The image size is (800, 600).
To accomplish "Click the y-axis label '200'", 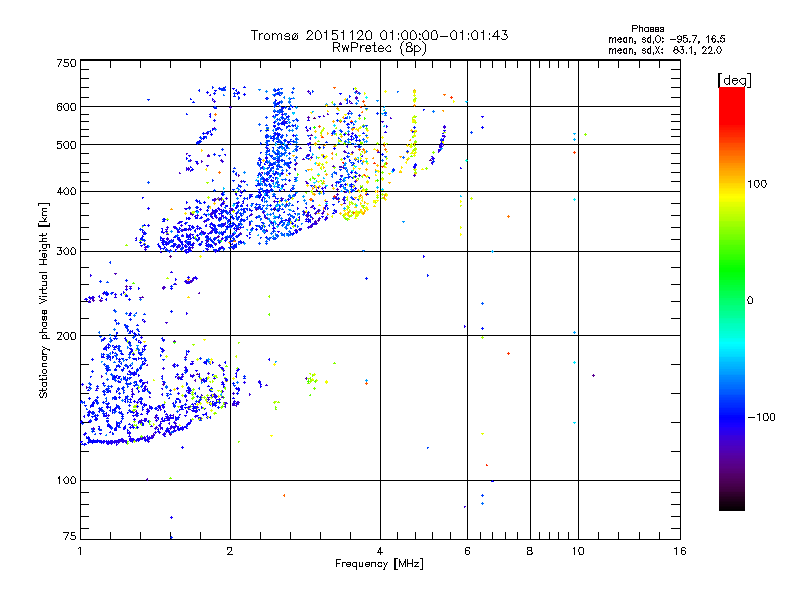I will pos(66,336).
